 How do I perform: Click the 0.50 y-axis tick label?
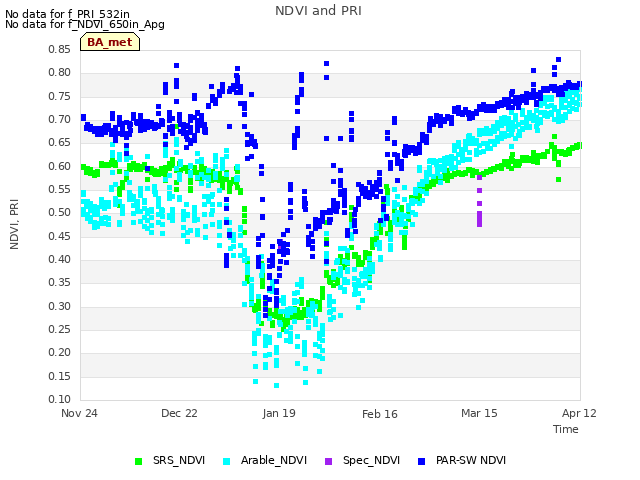pos(60,213)
